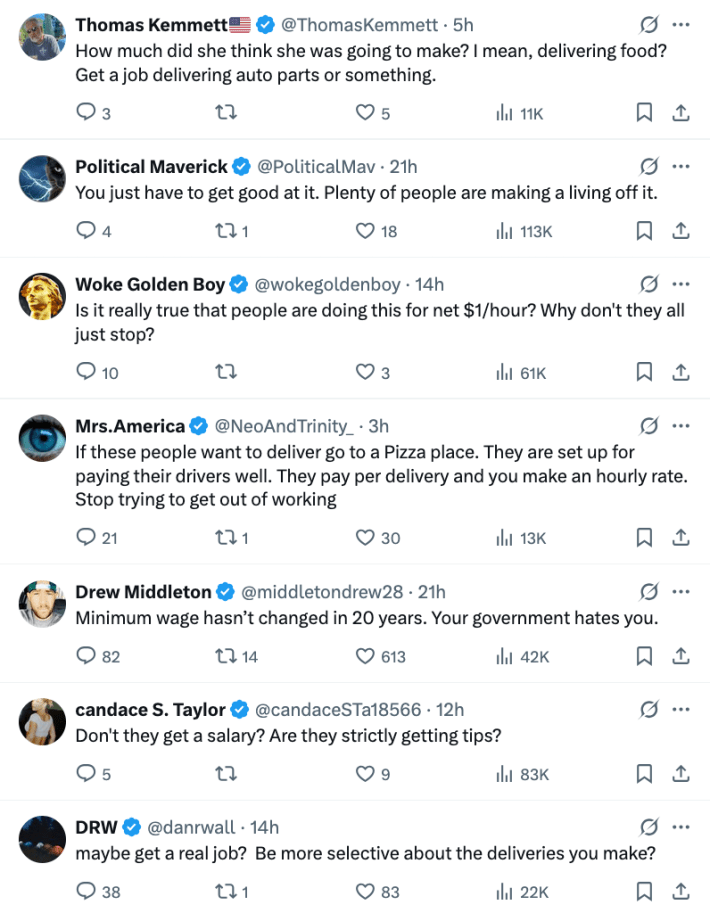Expand three-dot menu on Drew Middleton's tweet

click(681, 592)
